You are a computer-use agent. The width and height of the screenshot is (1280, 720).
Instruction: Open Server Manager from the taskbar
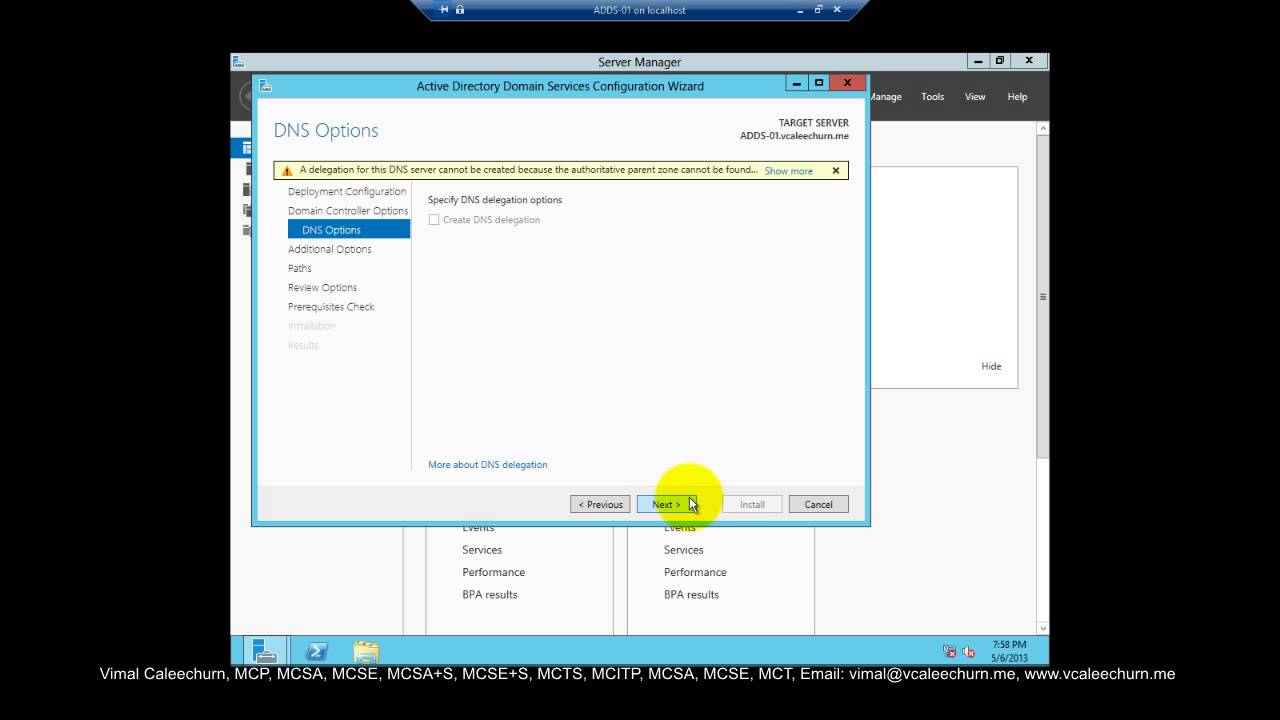[265, 651]
